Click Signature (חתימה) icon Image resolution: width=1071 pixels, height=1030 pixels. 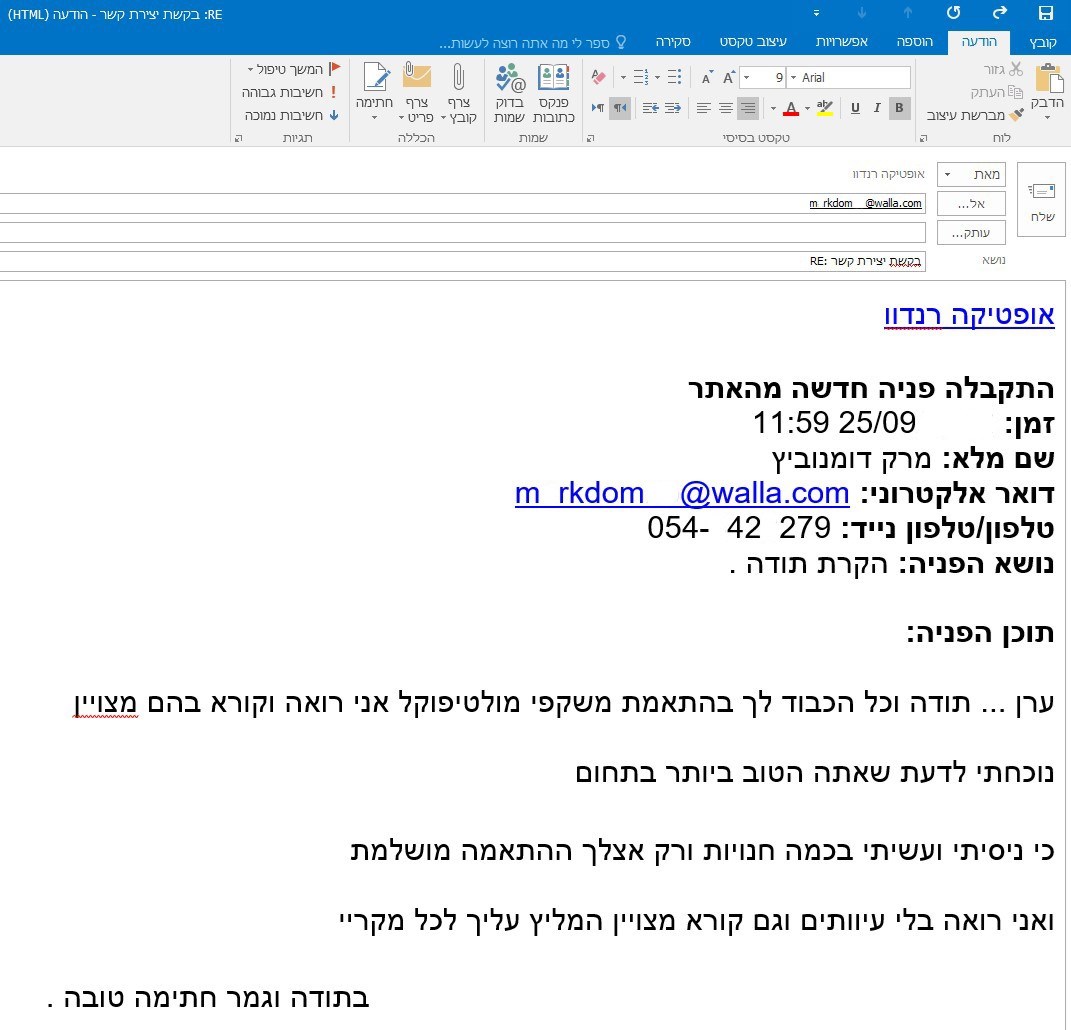376,76
